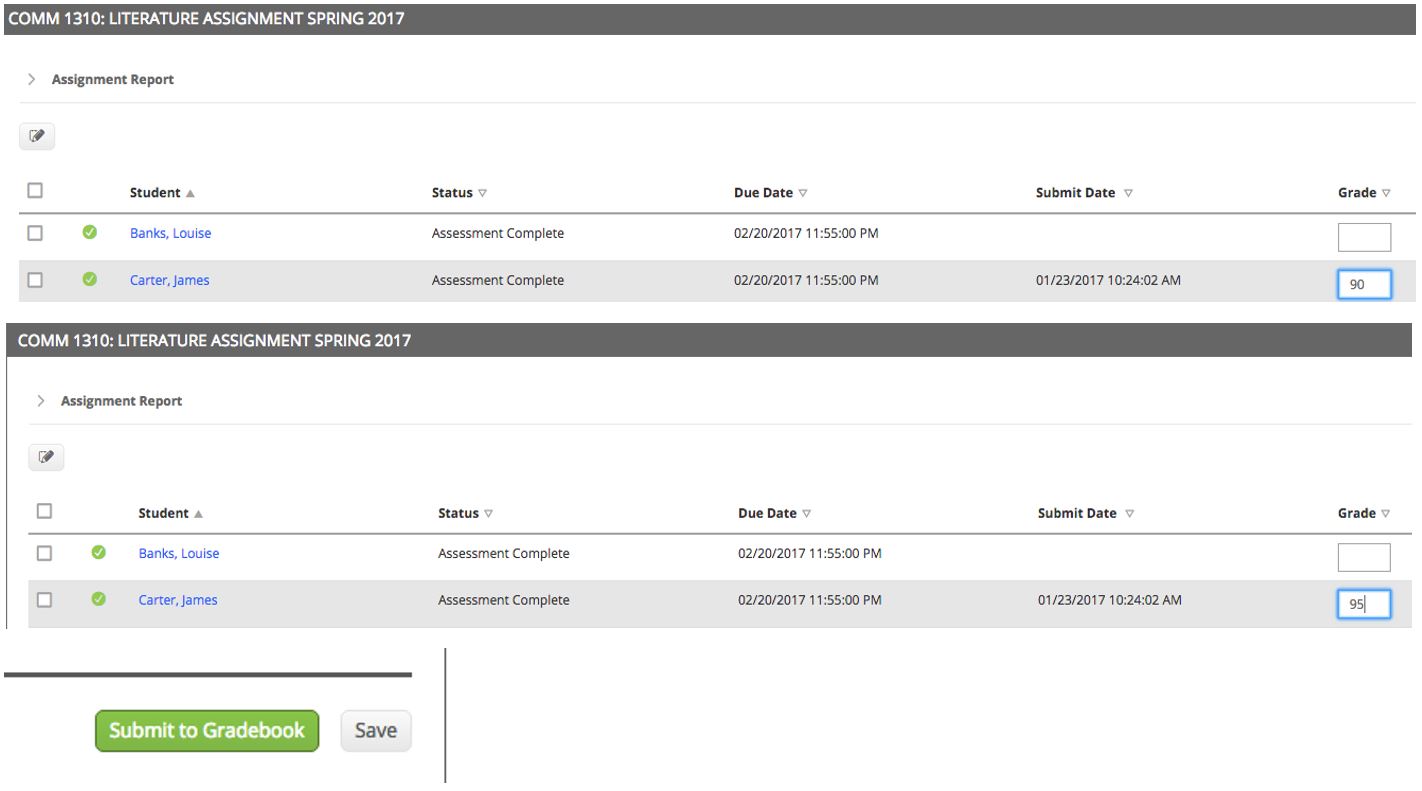Click the empty grade field for Banks, Louise in the upper table
The width and height of the screenshot is (1422, 791).
click(1364, 237)
